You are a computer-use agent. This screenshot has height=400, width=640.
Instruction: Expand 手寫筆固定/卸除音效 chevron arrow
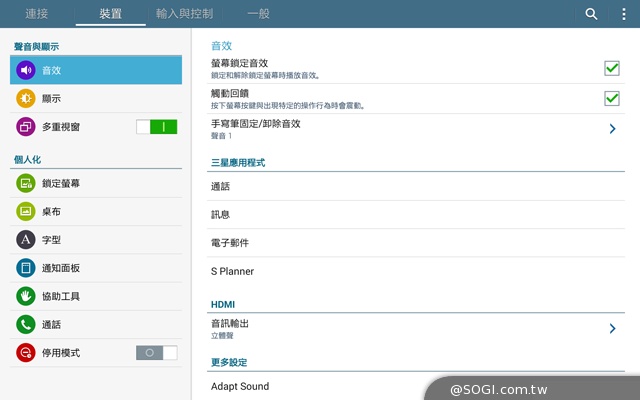tap(612, 129)
